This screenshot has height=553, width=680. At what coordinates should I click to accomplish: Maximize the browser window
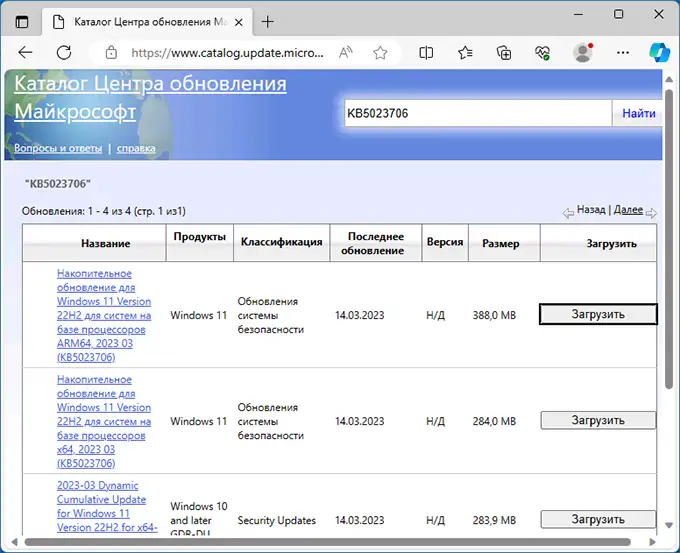[x=618, y=14]
